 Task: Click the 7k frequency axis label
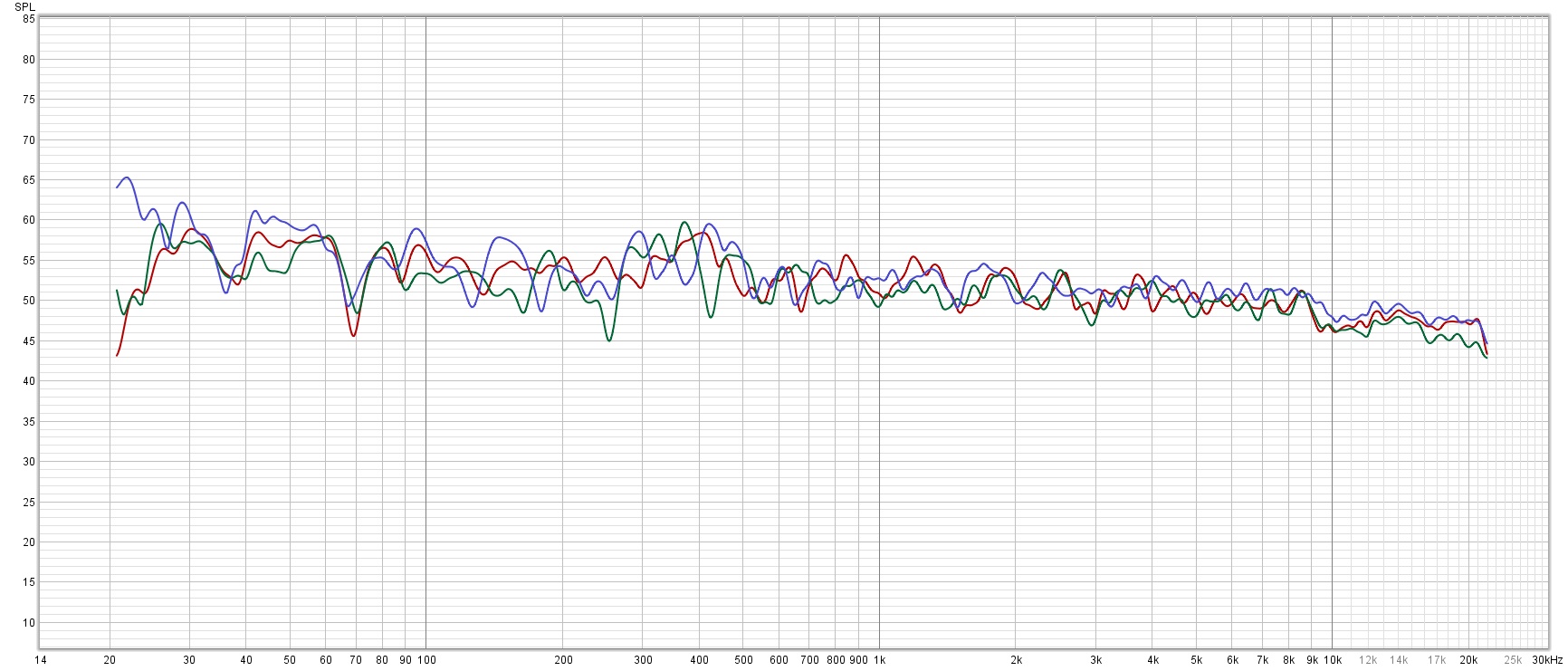point(1262,660)
